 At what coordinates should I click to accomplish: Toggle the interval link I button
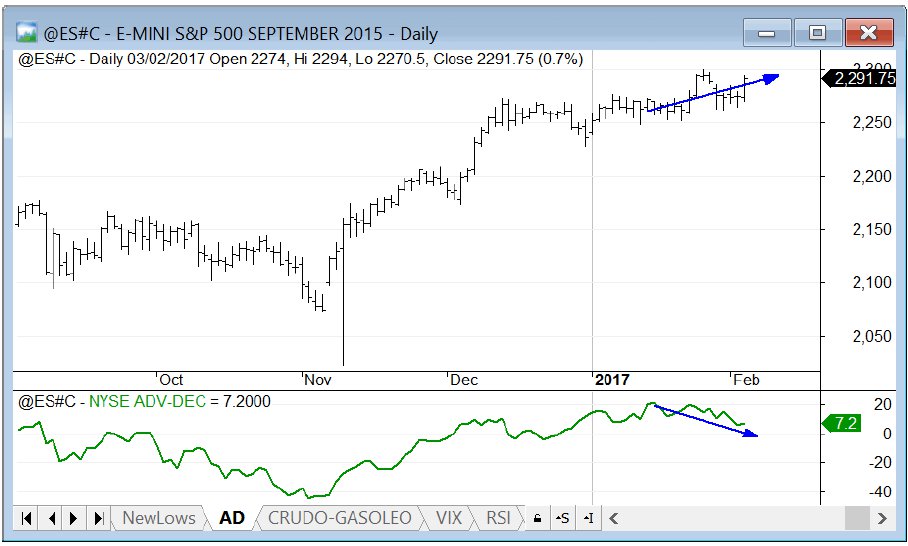click(588, 518)
